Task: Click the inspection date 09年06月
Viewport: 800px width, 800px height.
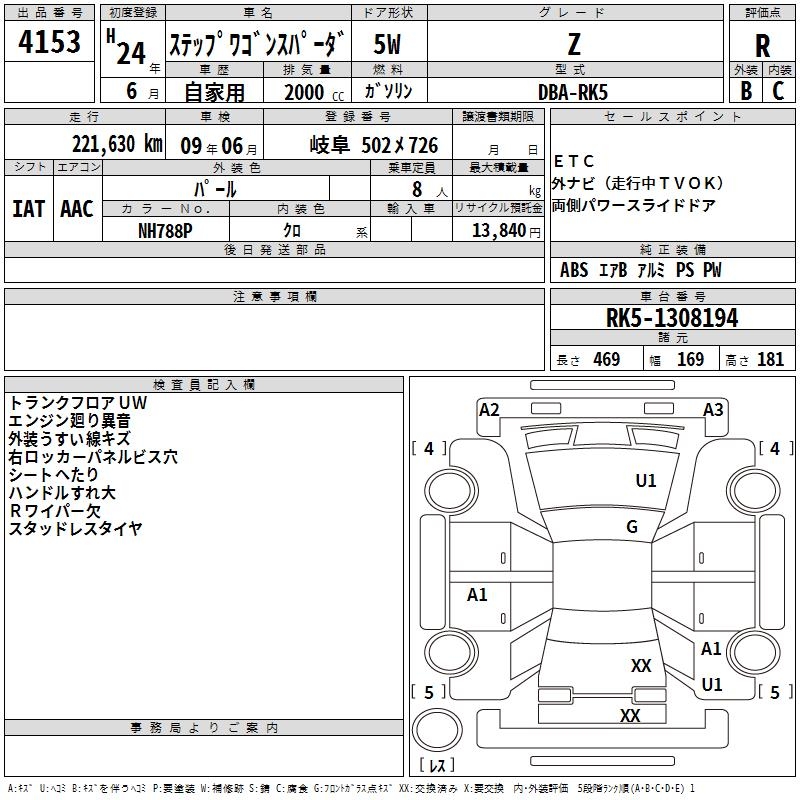Action: [x=218, y=146]
